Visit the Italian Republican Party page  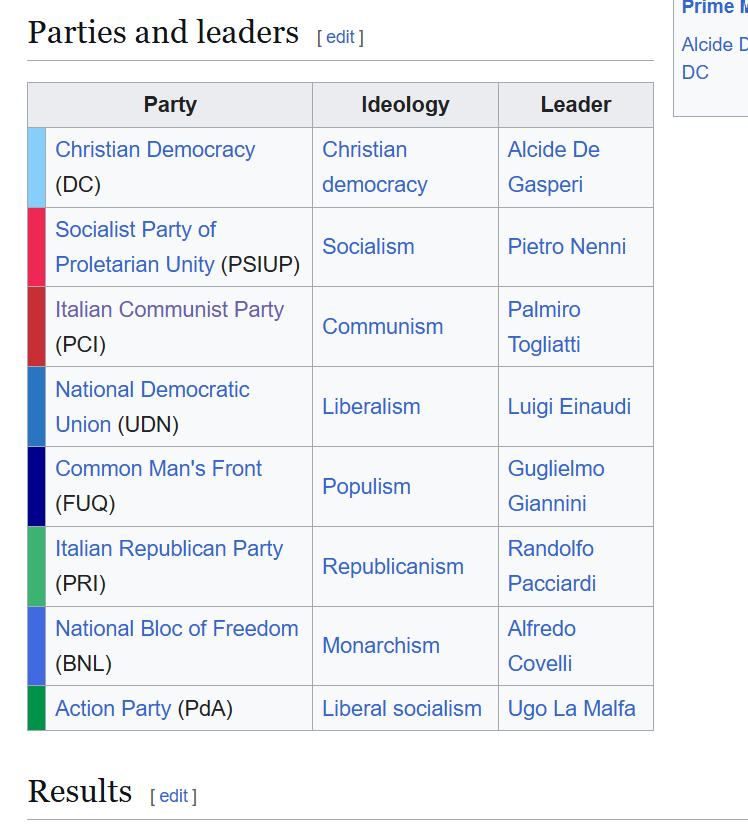169,548
